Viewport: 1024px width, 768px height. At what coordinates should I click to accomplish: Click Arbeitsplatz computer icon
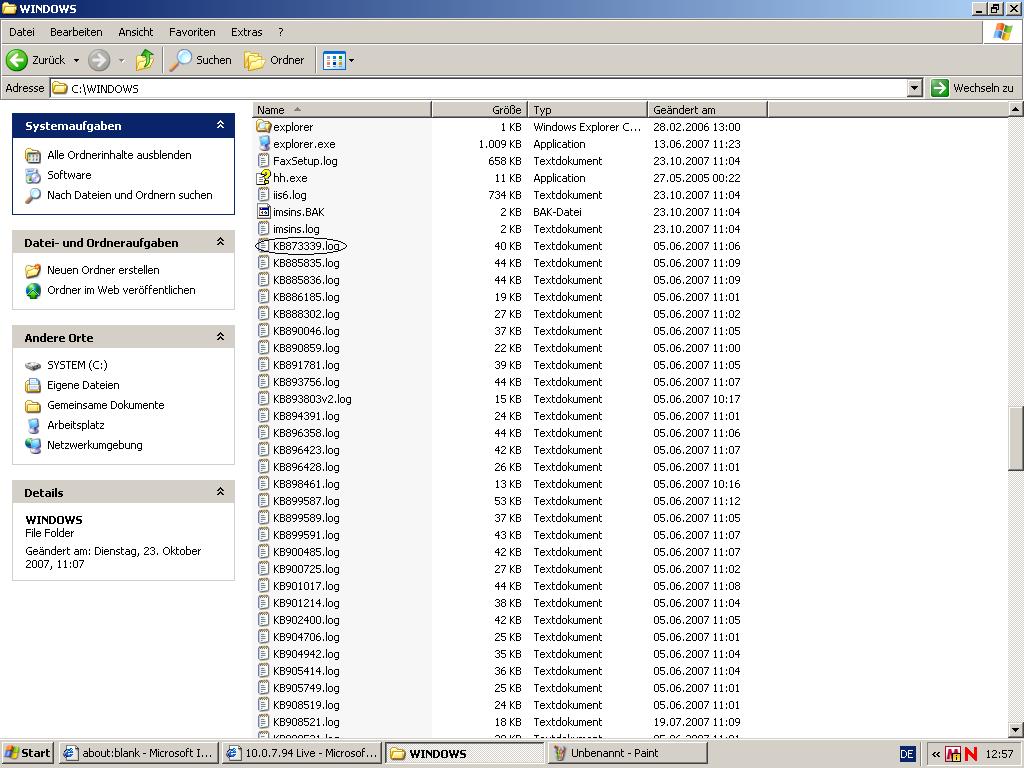(33, 425)
